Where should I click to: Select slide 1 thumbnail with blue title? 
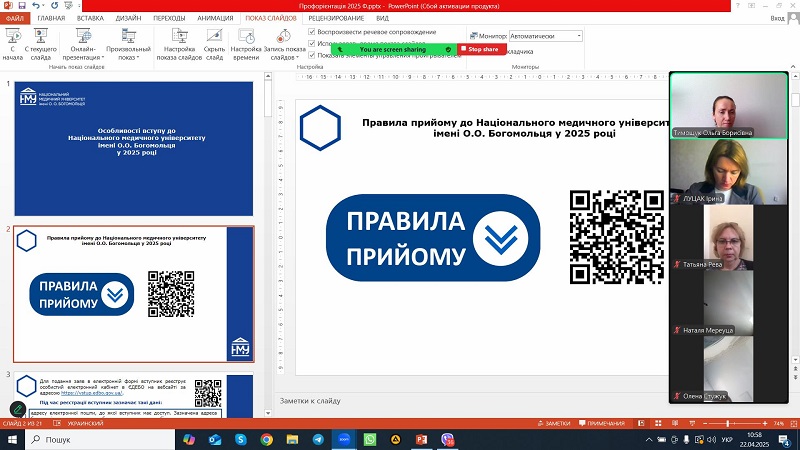[x=134, y=148]
